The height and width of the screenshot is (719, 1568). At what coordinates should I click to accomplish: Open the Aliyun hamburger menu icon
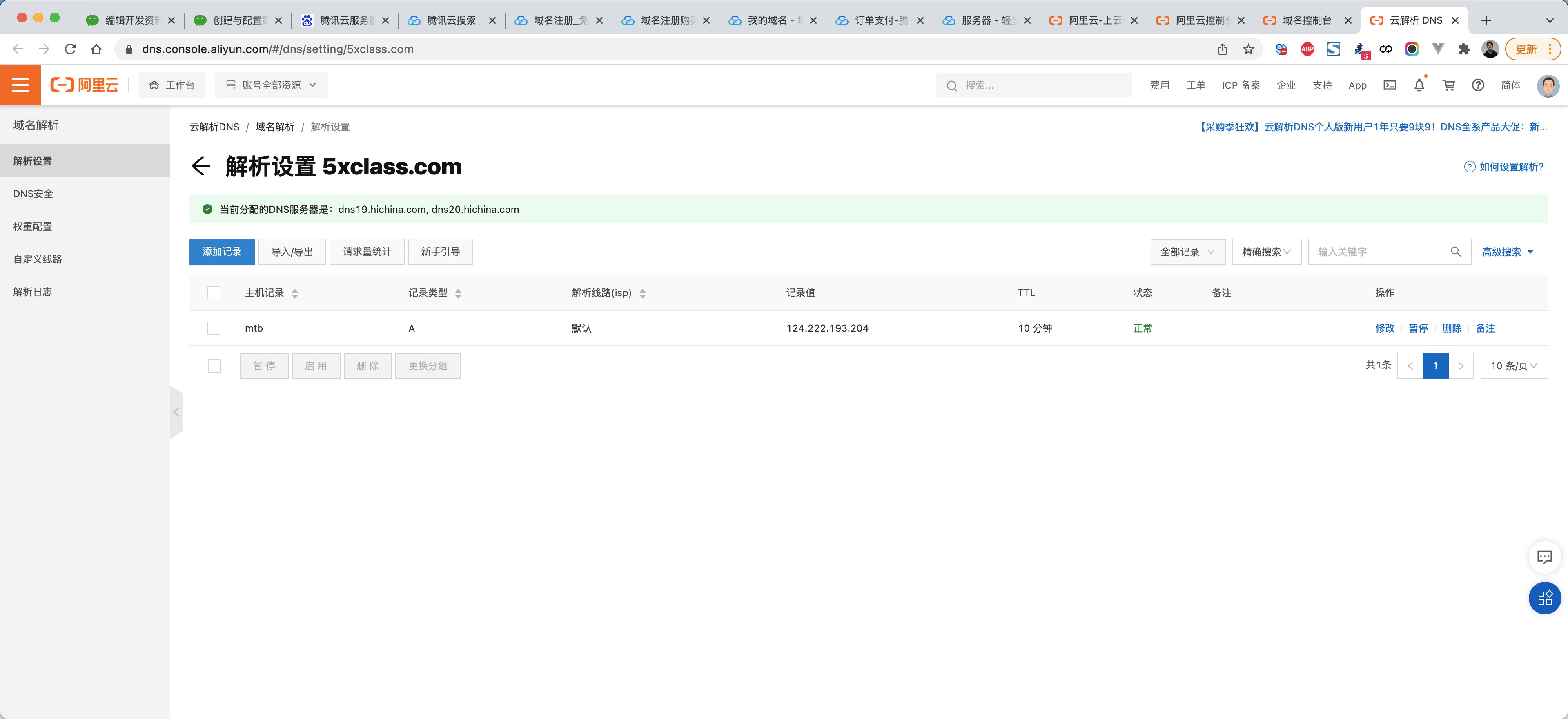point(20,85)
